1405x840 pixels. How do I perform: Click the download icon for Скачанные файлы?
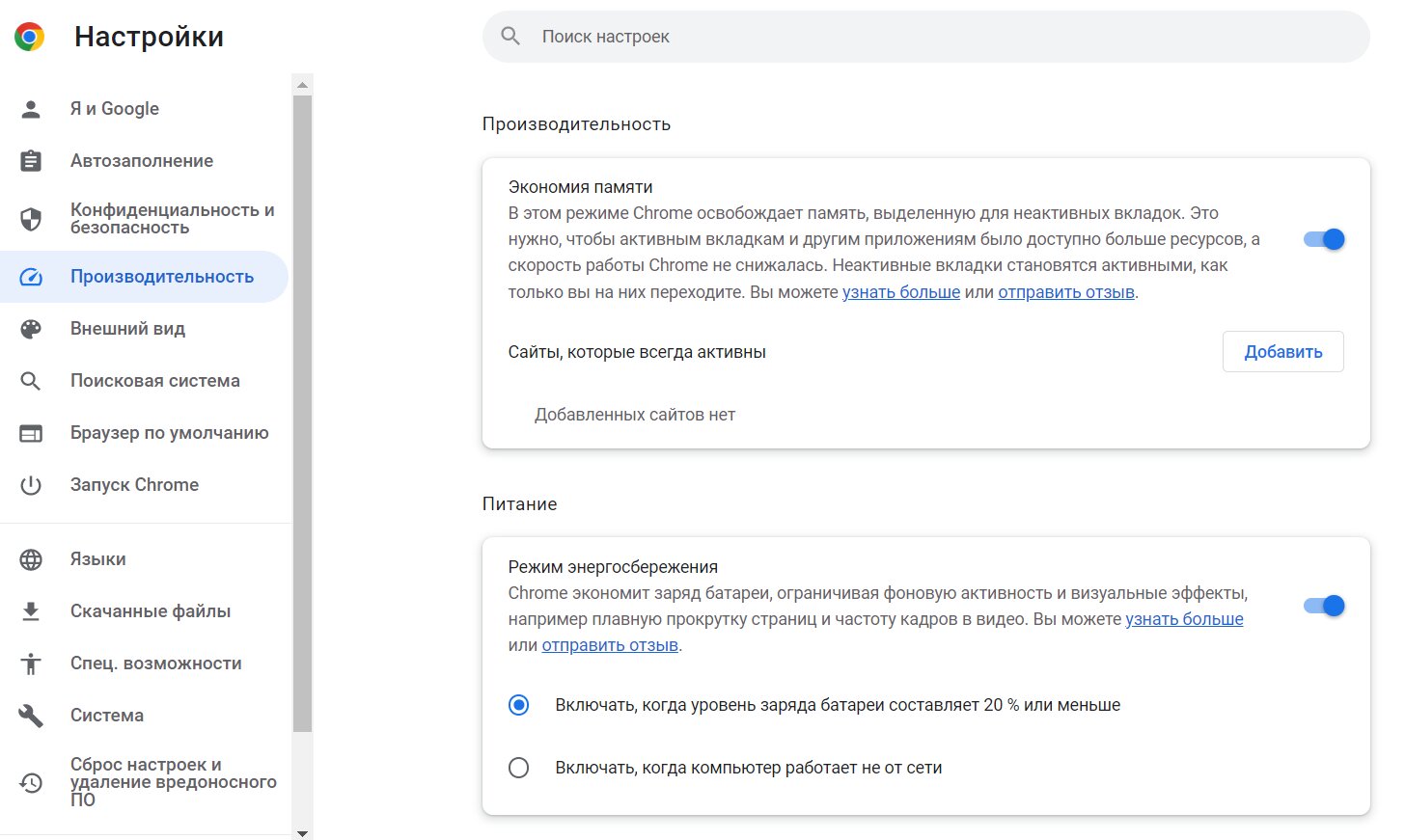tap(31, 611)
